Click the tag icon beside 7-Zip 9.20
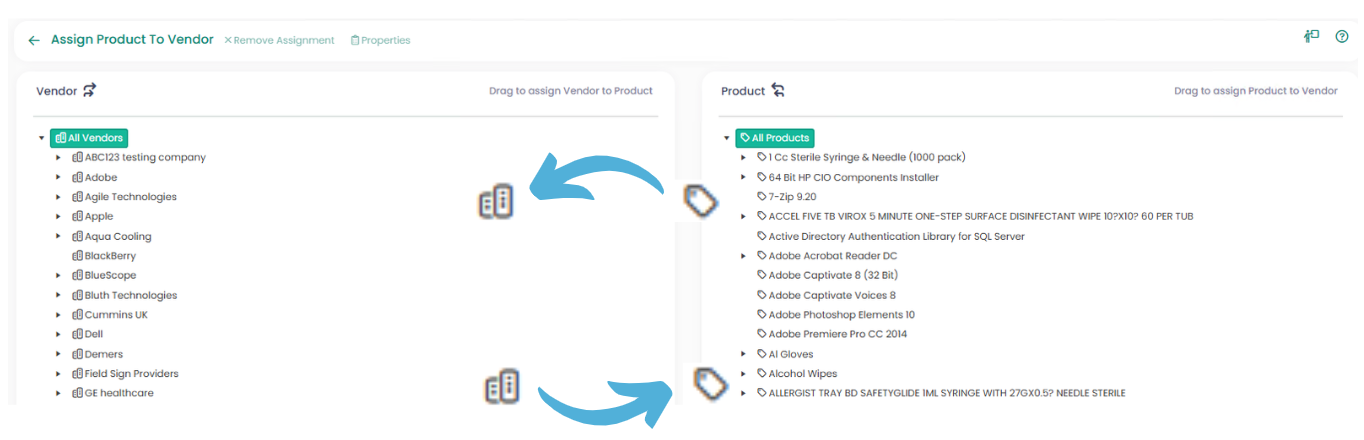1364x440 pixels. coord(762,197)
